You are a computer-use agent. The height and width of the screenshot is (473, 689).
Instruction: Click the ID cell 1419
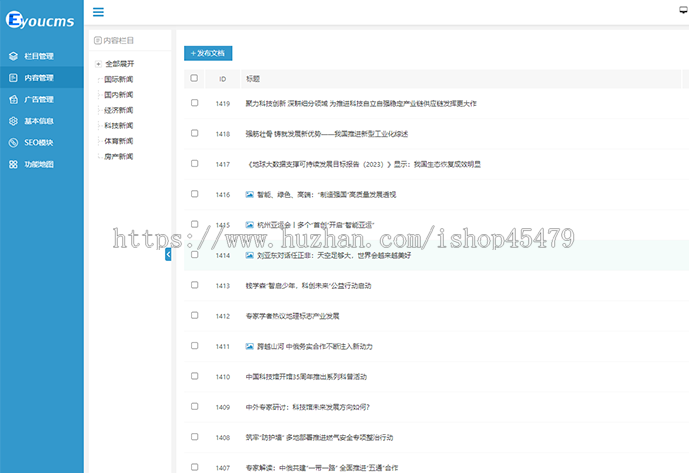223,103
